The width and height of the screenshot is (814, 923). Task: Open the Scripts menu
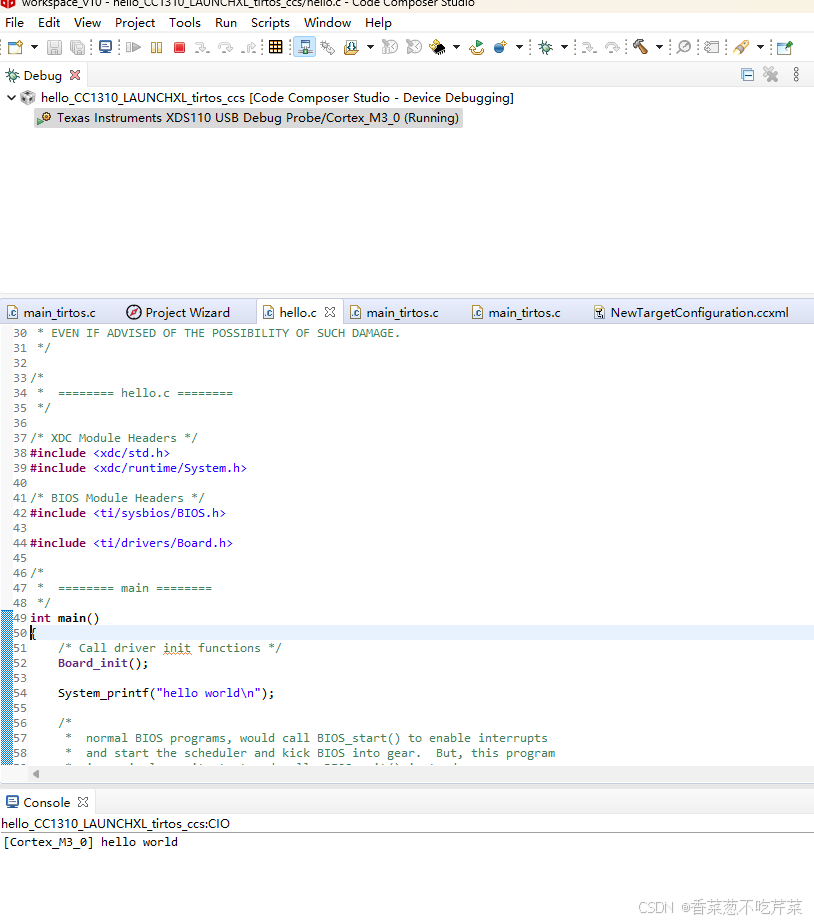click(270, 22)
